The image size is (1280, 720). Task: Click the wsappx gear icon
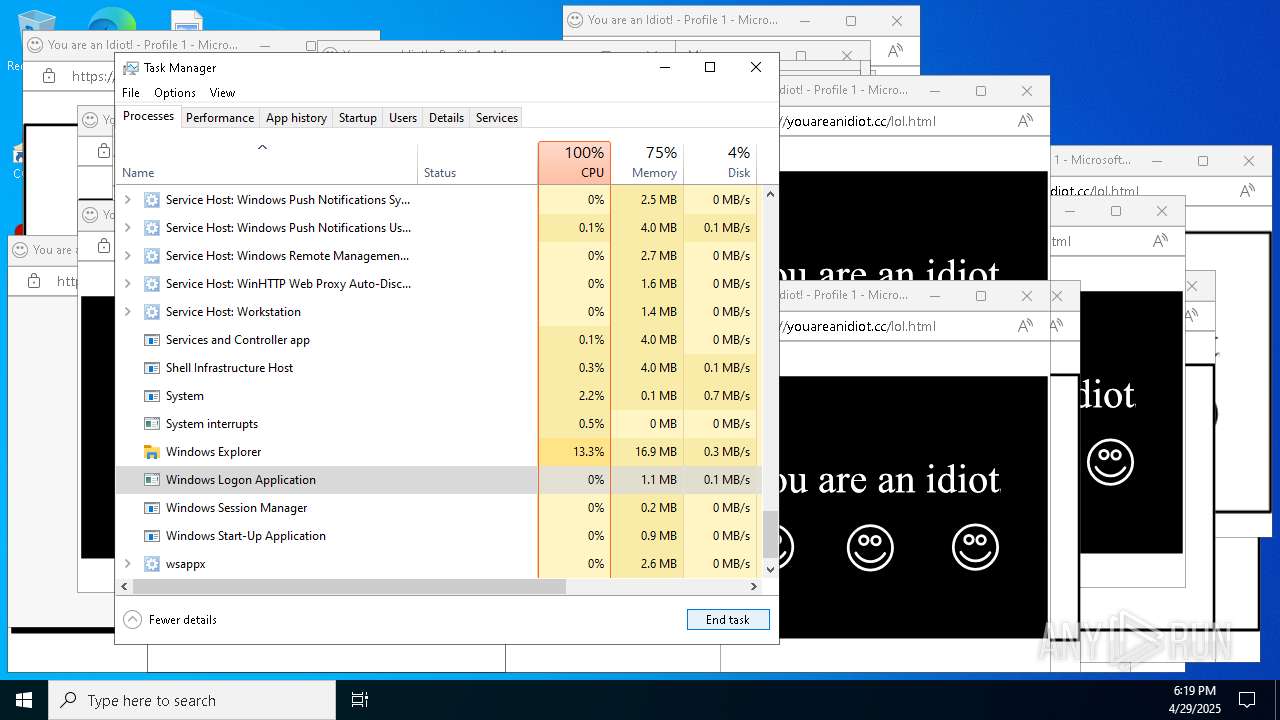coord(152,564)
